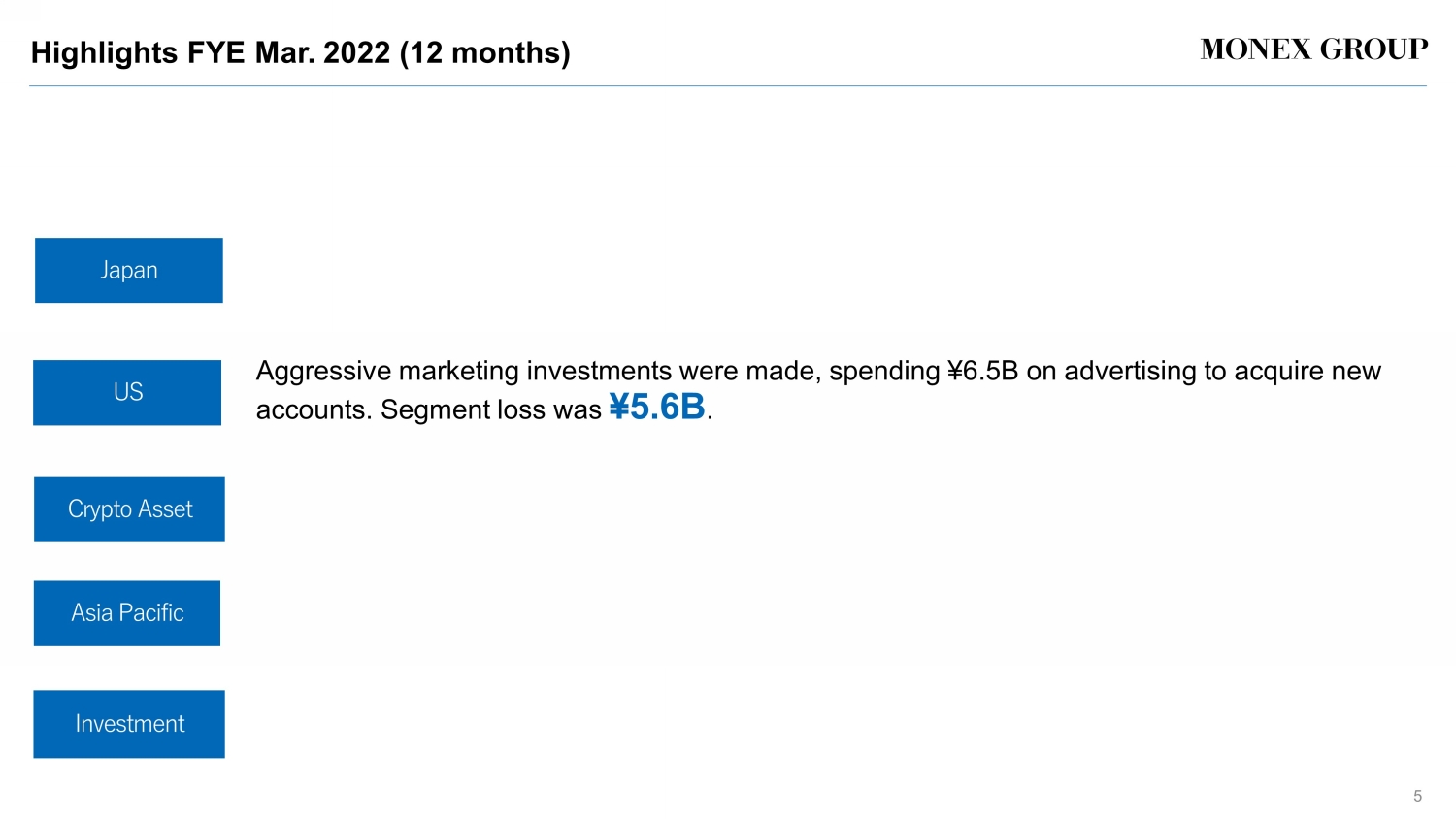Viewport: 1456px width, 819px height.
Task: Click the slide title heading
Action: click(x=300, y=52)
